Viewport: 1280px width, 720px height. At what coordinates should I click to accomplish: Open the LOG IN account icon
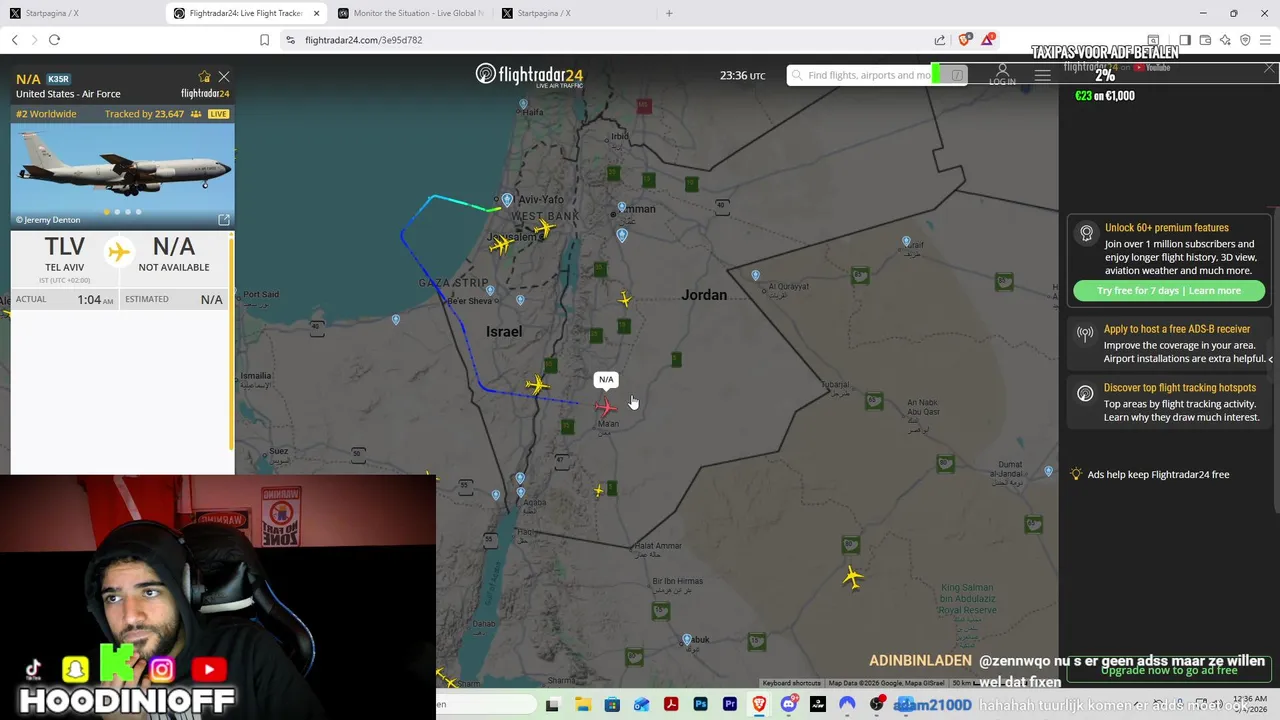tap(1002, 75)
